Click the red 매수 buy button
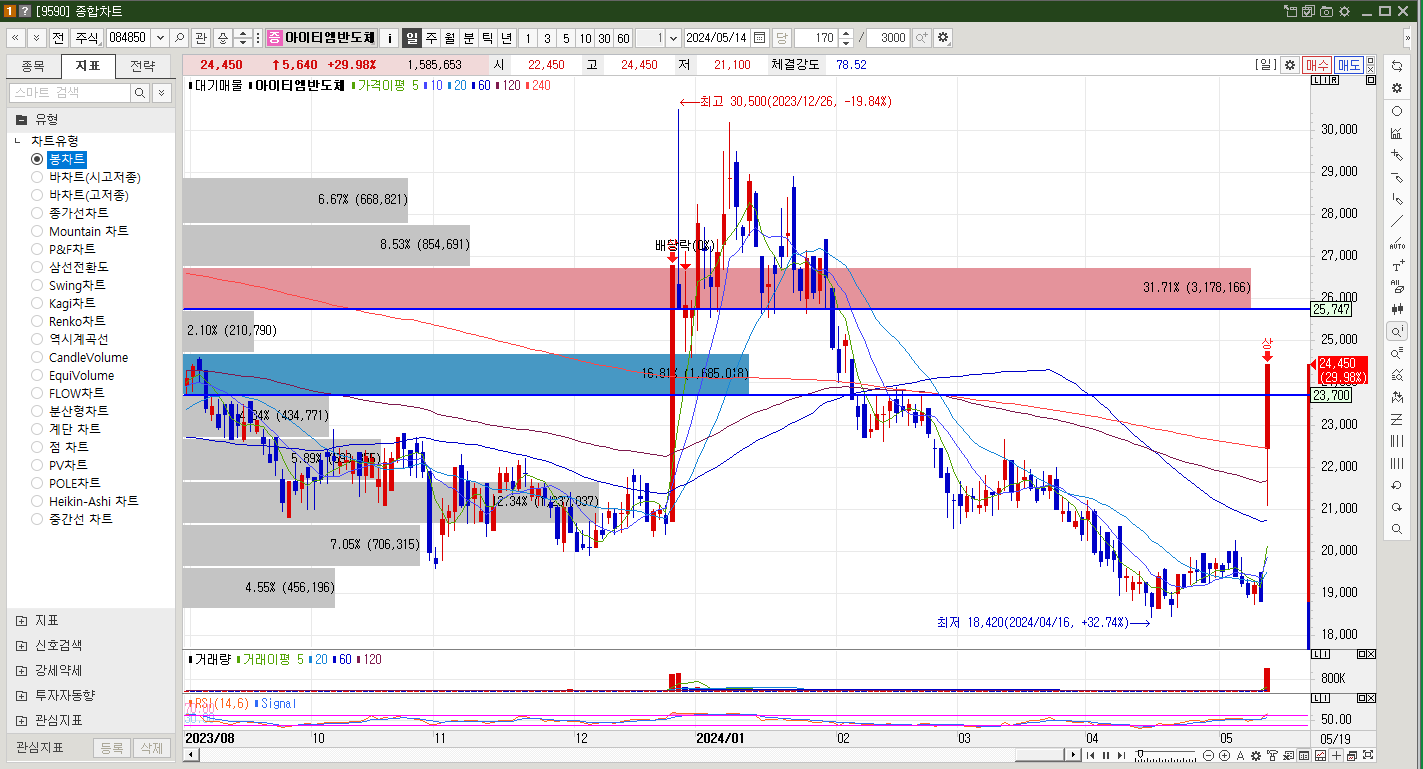The height and width of the screenshot is (769, 1423). click(x=1317, y=64)
